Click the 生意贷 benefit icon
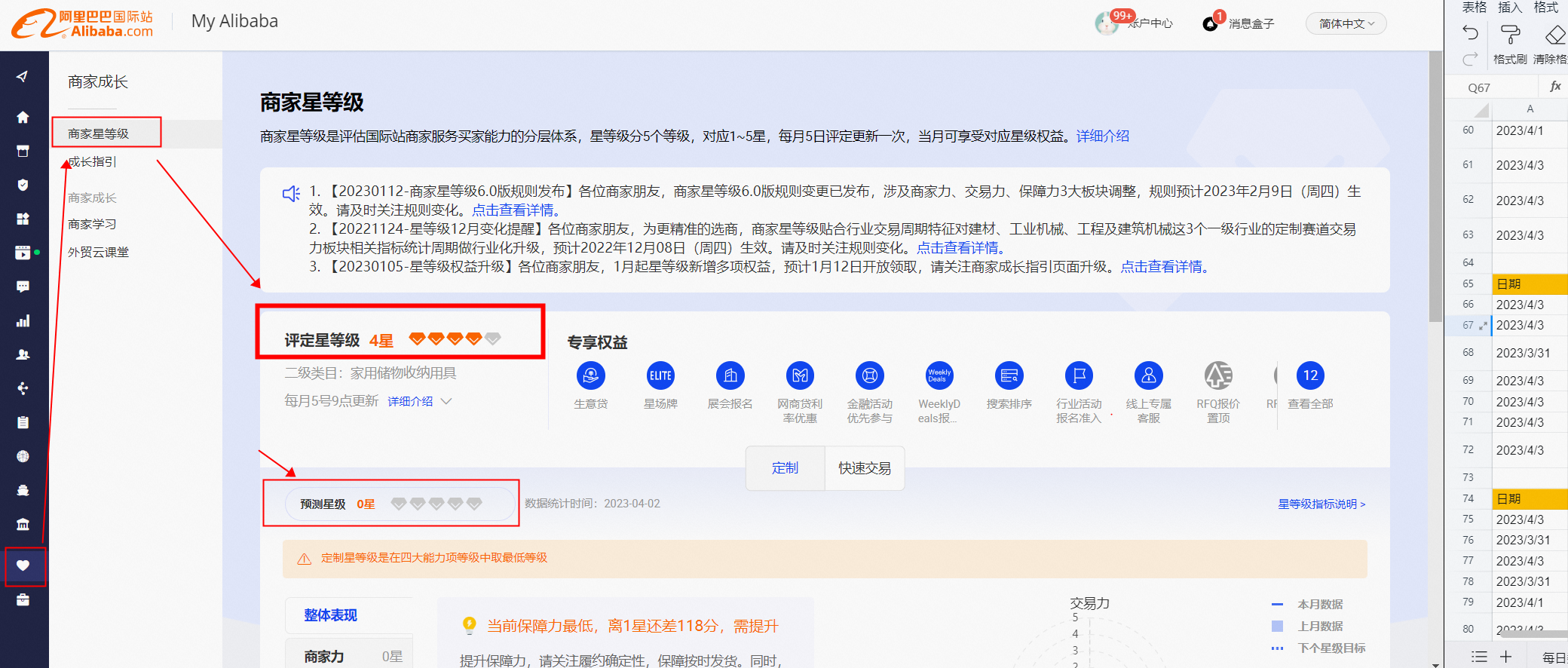This screenshot has height=668, width=1568. tap(590, 375)
